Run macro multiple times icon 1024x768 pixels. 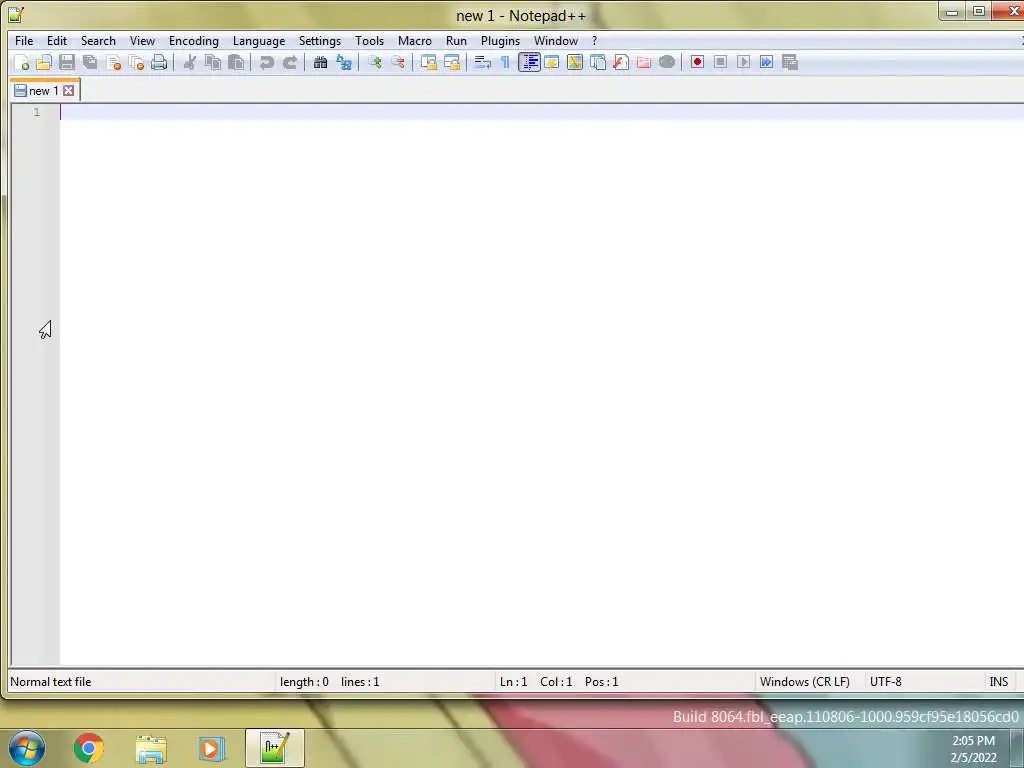[x=767, y=62]
